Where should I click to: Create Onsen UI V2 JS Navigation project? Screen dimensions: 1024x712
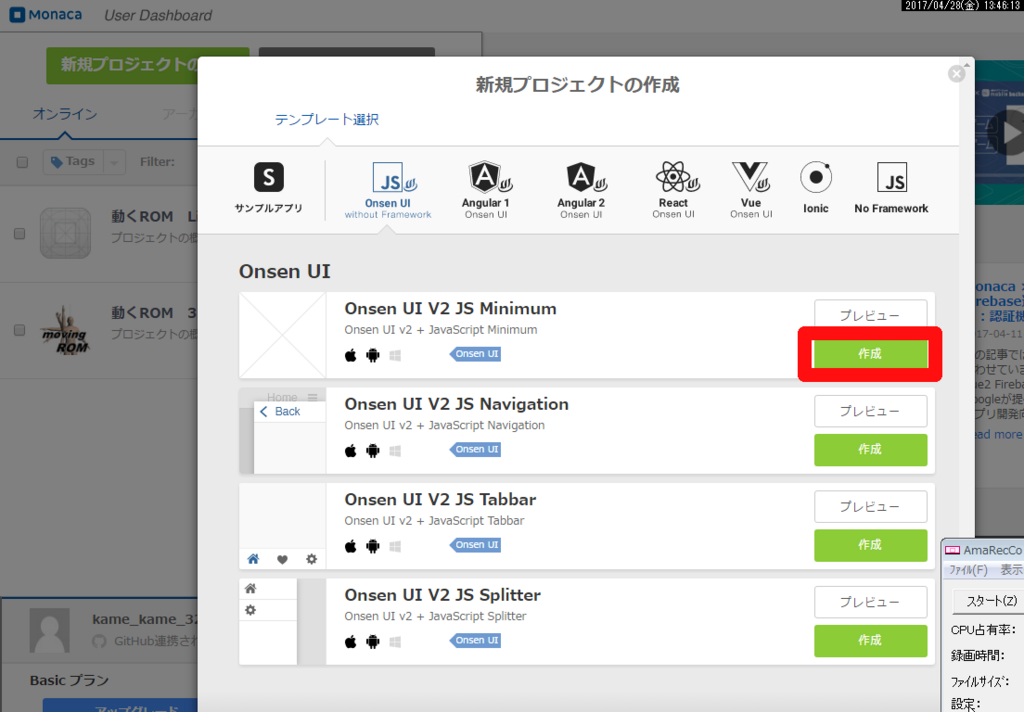click(870, 449)
